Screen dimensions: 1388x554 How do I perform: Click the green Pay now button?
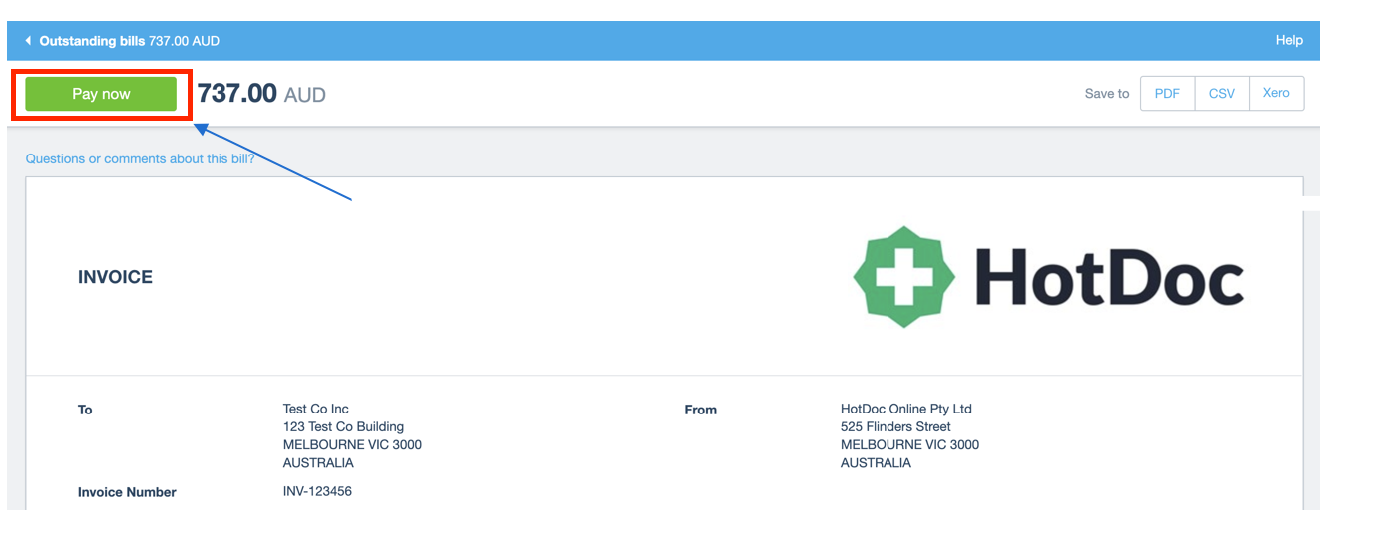tap(101, 94)
